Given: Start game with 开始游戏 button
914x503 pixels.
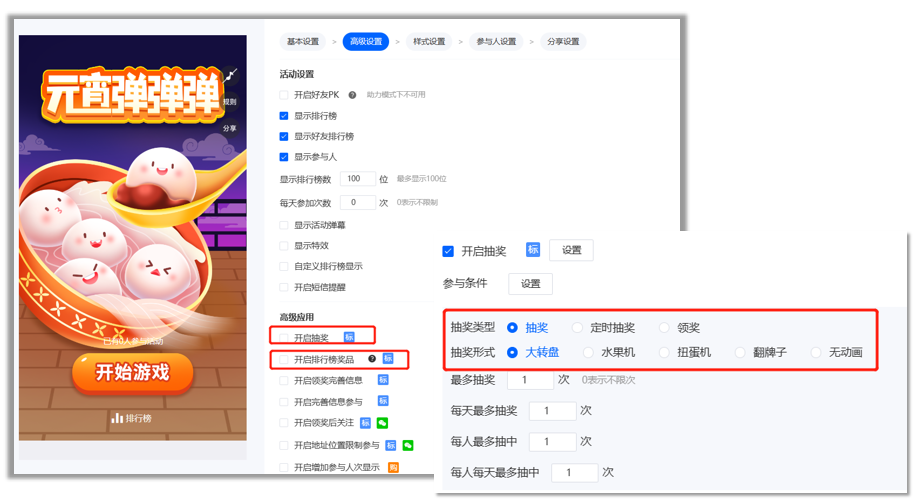Looking at the screenshot, I should coord(133,372).
